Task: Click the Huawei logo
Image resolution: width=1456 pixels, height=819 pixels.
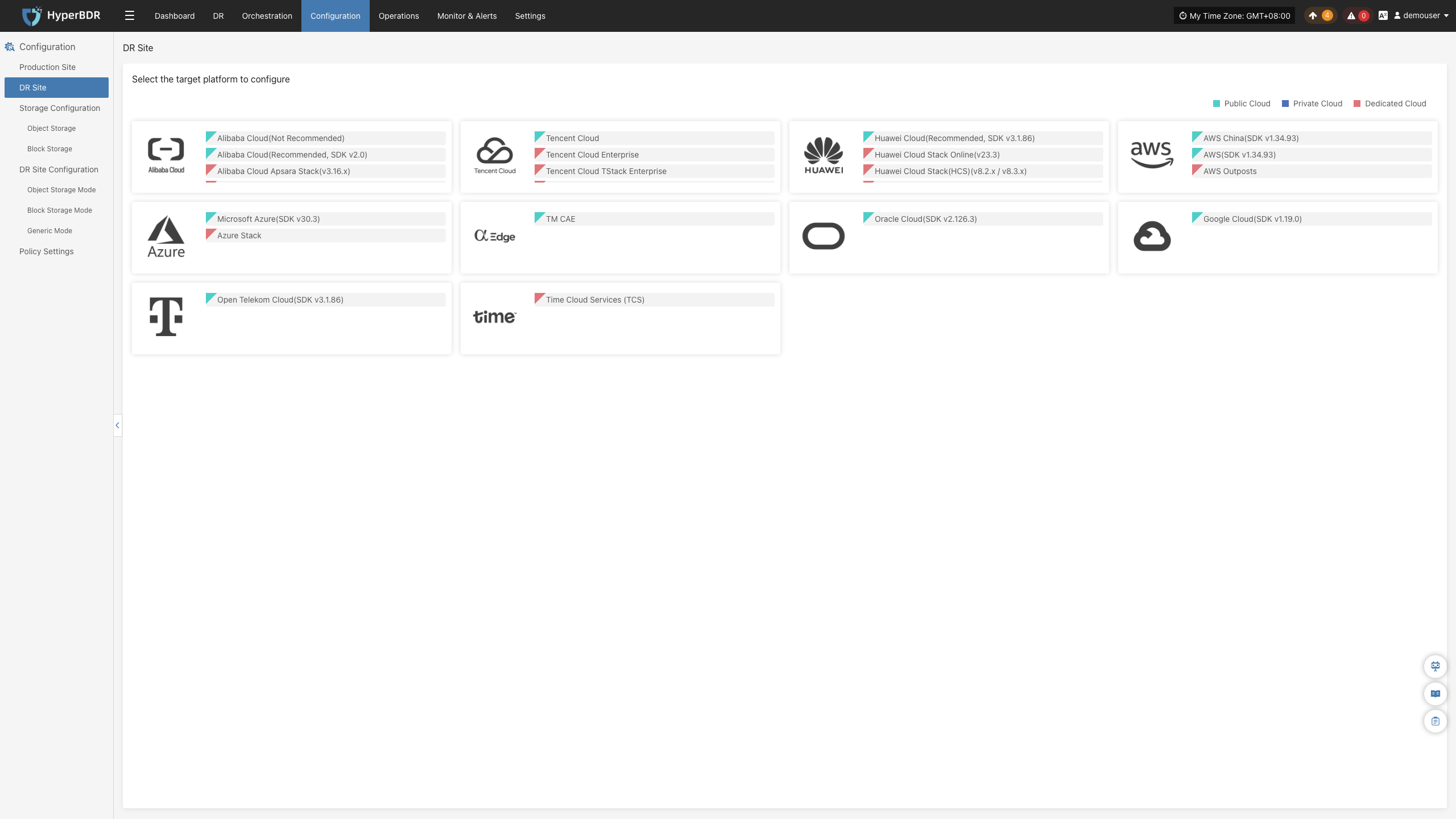Action: pos(824,155)
